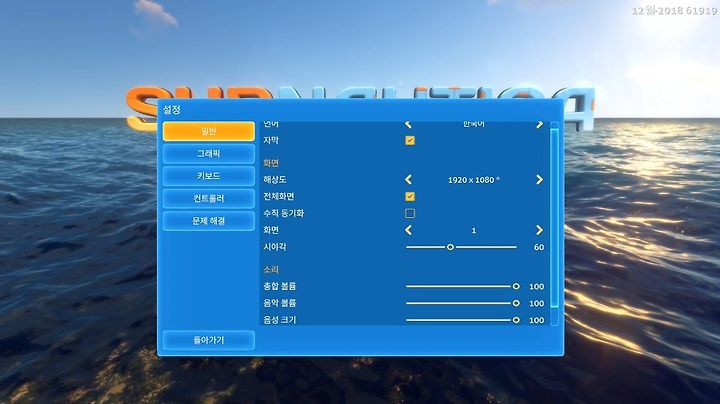
Task: Click the 음성 크기 voice volume slider handle
Action: pyautogui.click(x=516, y=320)
